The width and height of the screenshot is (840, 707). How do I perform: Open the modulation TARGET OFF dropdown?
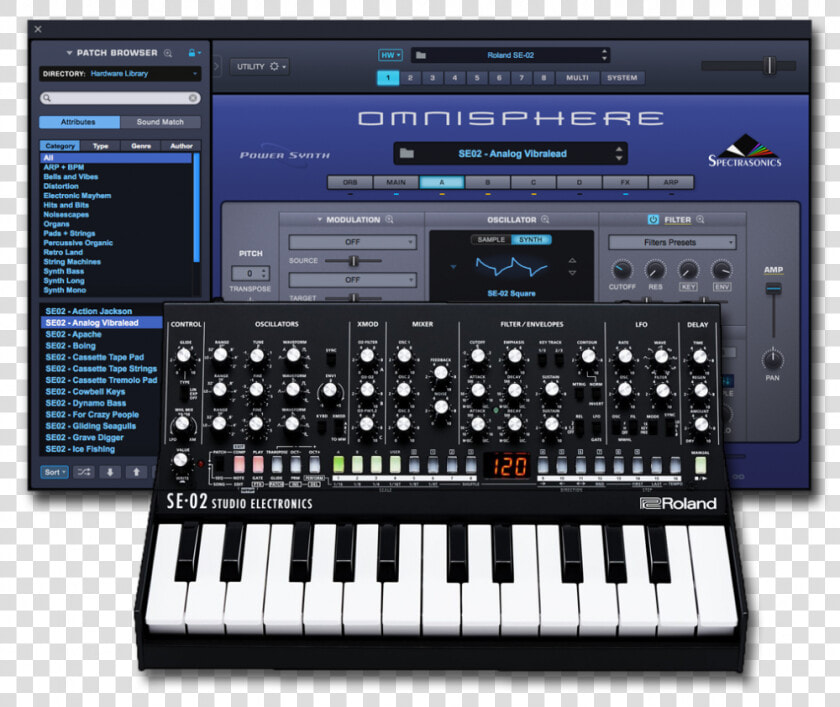[x=352, y=280]
